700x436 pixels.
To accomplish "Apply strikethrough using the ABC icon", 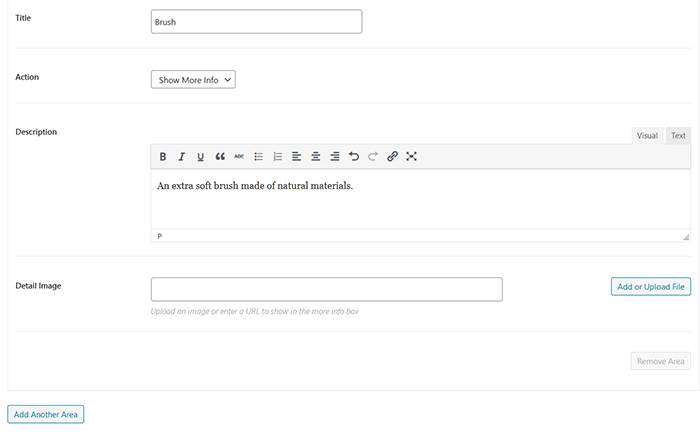I will click(x=239, y=157).
